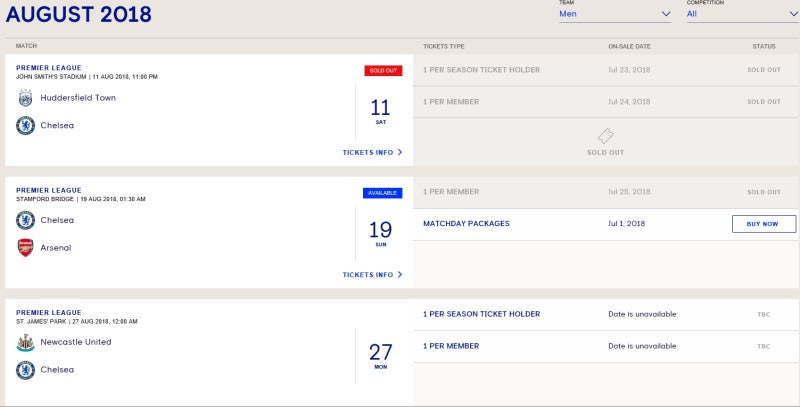Open Team dropdown showing Men
Viewport: 800px width, 407px height.
(x=615, y=14)
